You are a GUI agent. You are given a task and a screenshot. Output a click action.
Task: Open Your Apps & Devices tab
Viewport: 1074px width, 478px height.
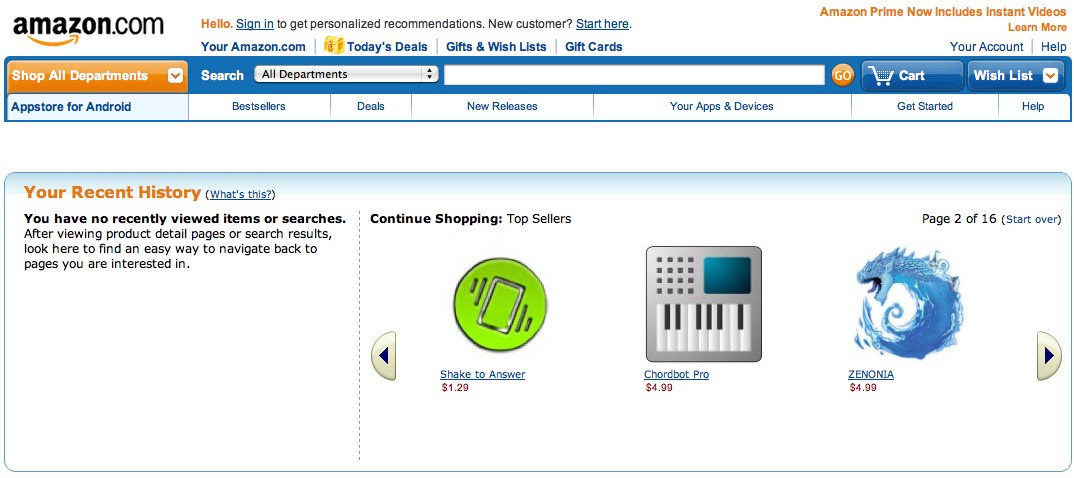point(721,106)
